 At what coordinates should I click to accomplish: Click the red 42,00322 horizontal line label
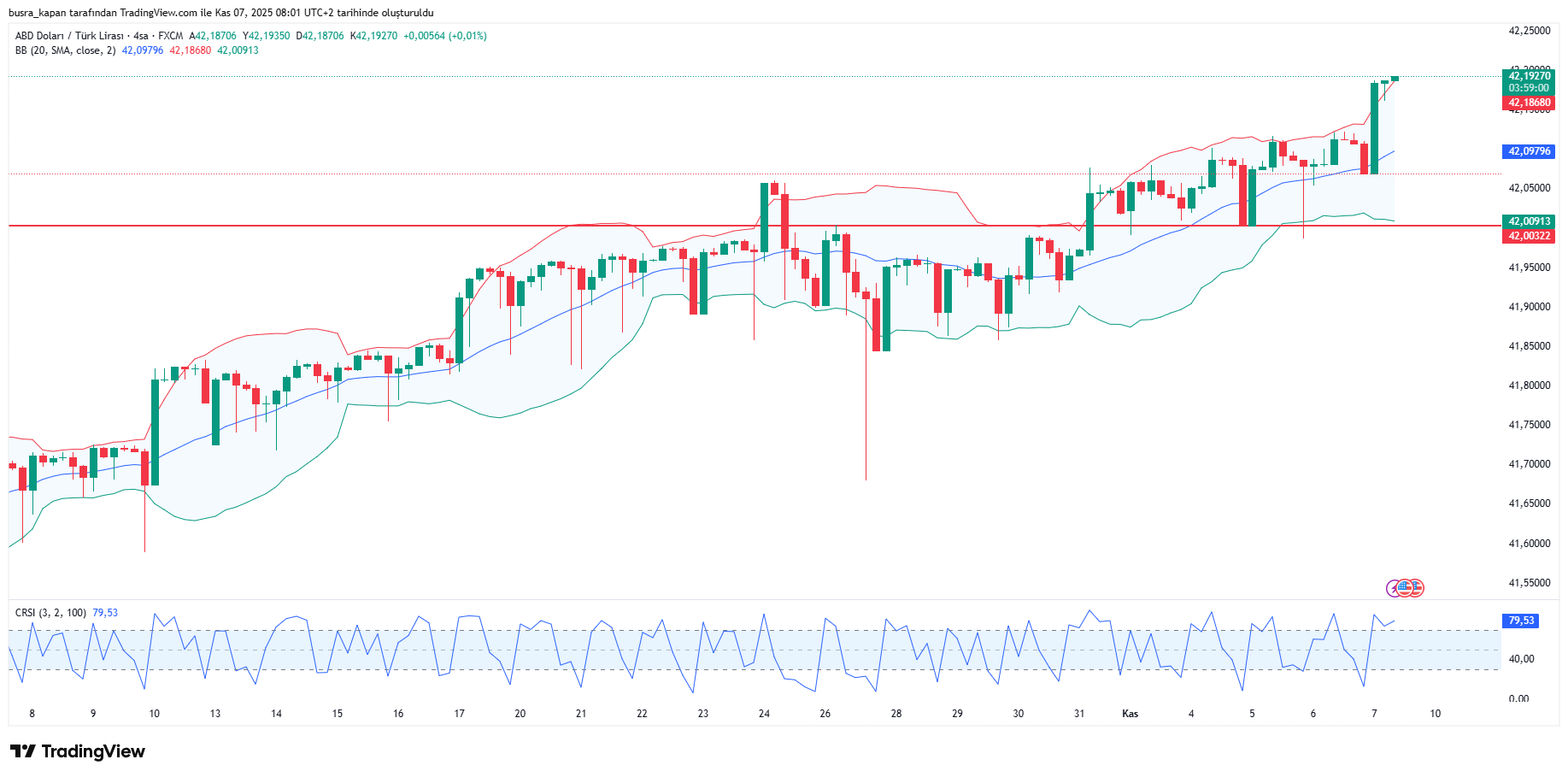pos(1529,236)
